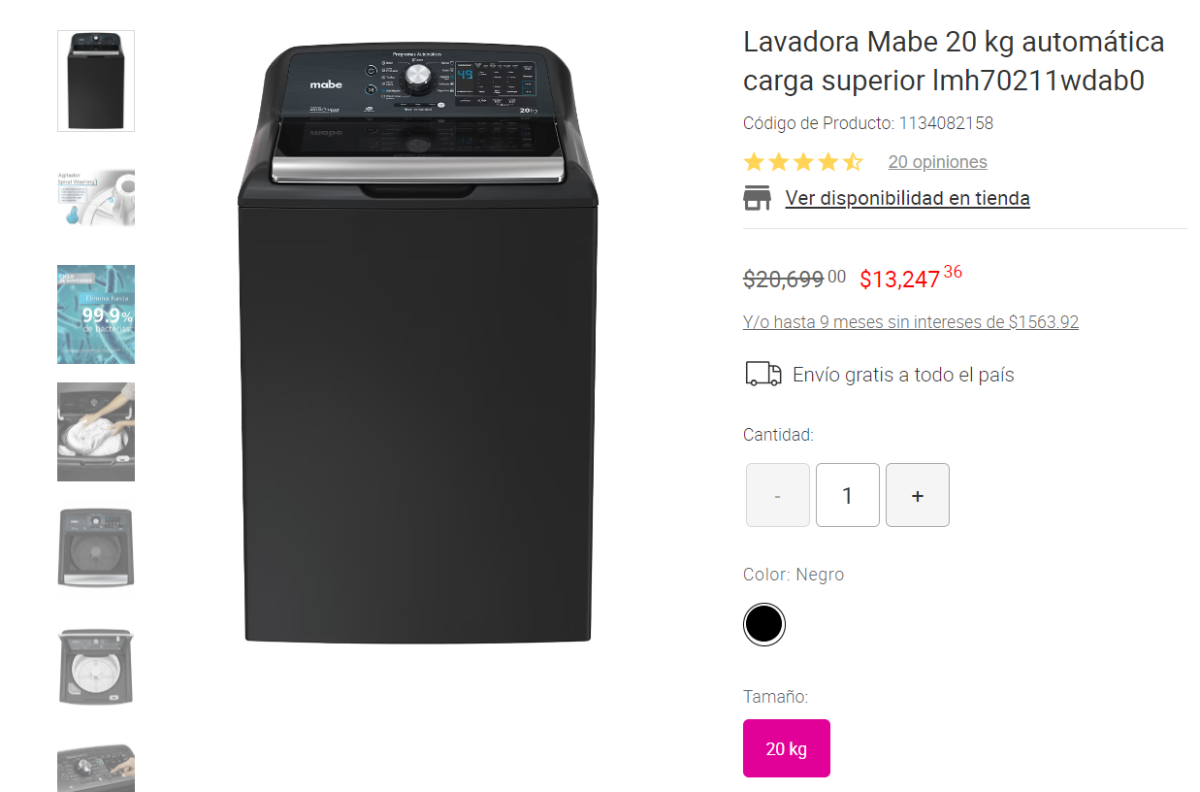The width and height of the screenshot is (1200, 792).
Task: Select the thumbnail of open washer top view
Action: [x=96, y=547]
